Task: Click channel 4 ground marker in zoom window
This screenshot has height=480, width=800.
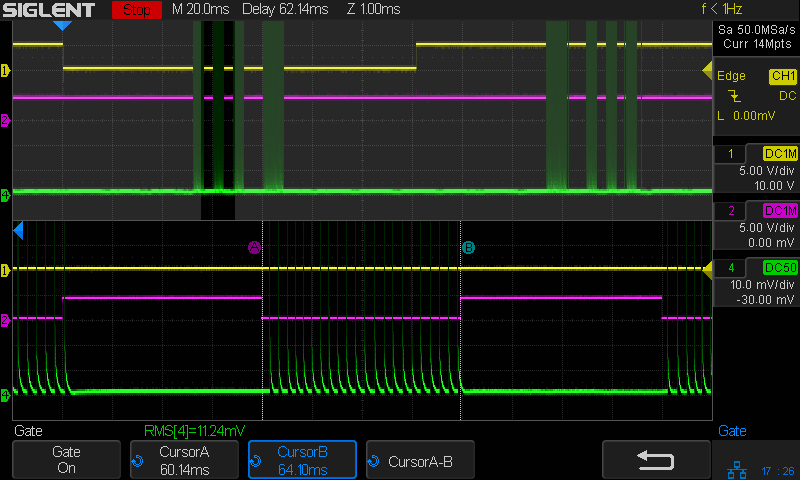Action: pos(5,396)
